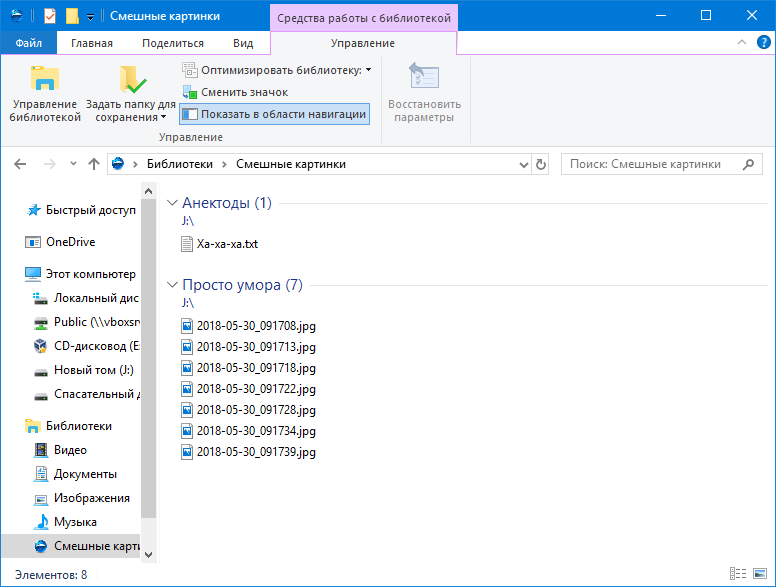Switch to the Вид ribbon tab
The height and width of the screenshot is (587, 776).
pos(243,43)
